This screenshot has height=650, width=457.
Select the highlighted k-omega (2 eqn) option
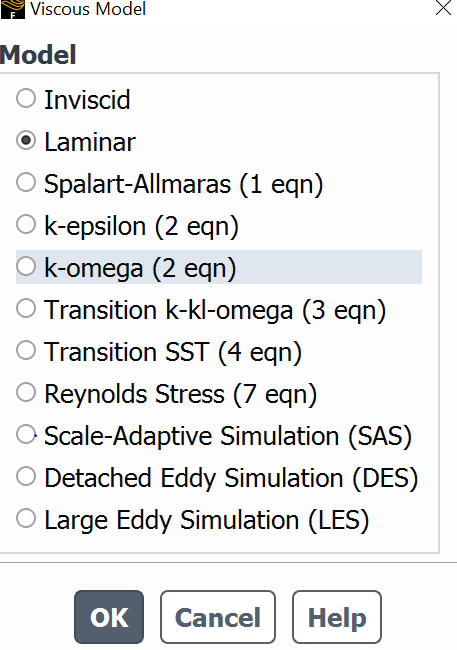(x=219, y=267)
